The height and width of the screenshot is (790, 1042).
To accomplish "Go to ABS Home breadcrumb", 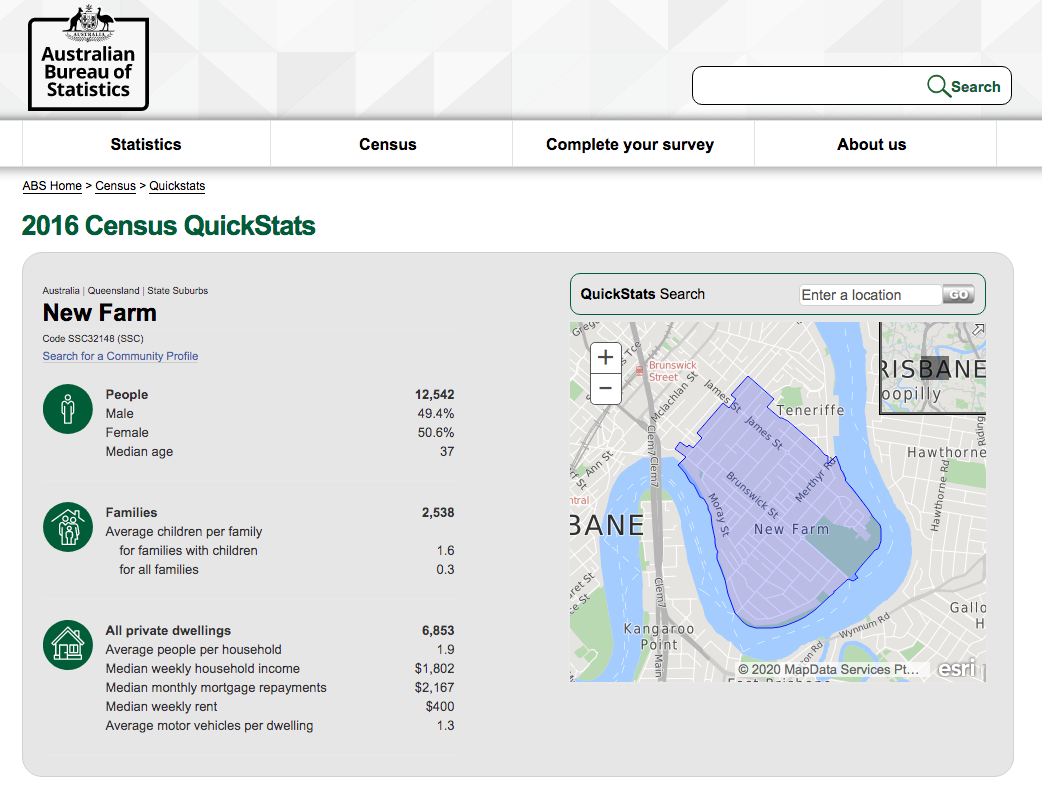I will coord(52,186).
